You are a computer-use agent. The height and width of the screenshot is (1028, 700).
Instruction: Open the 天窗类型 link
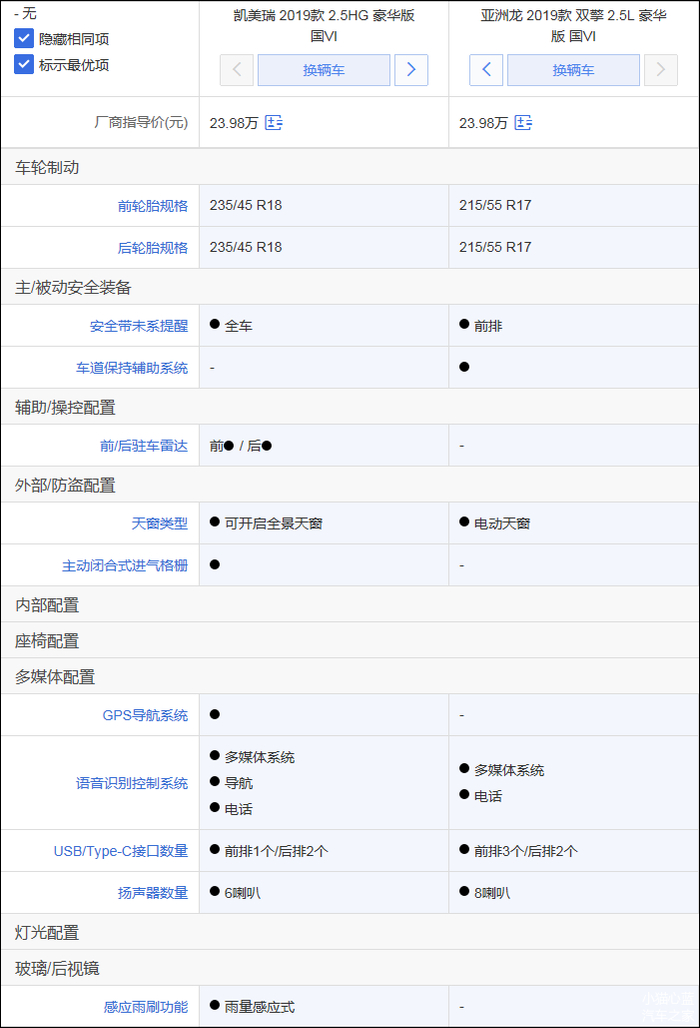160,523
